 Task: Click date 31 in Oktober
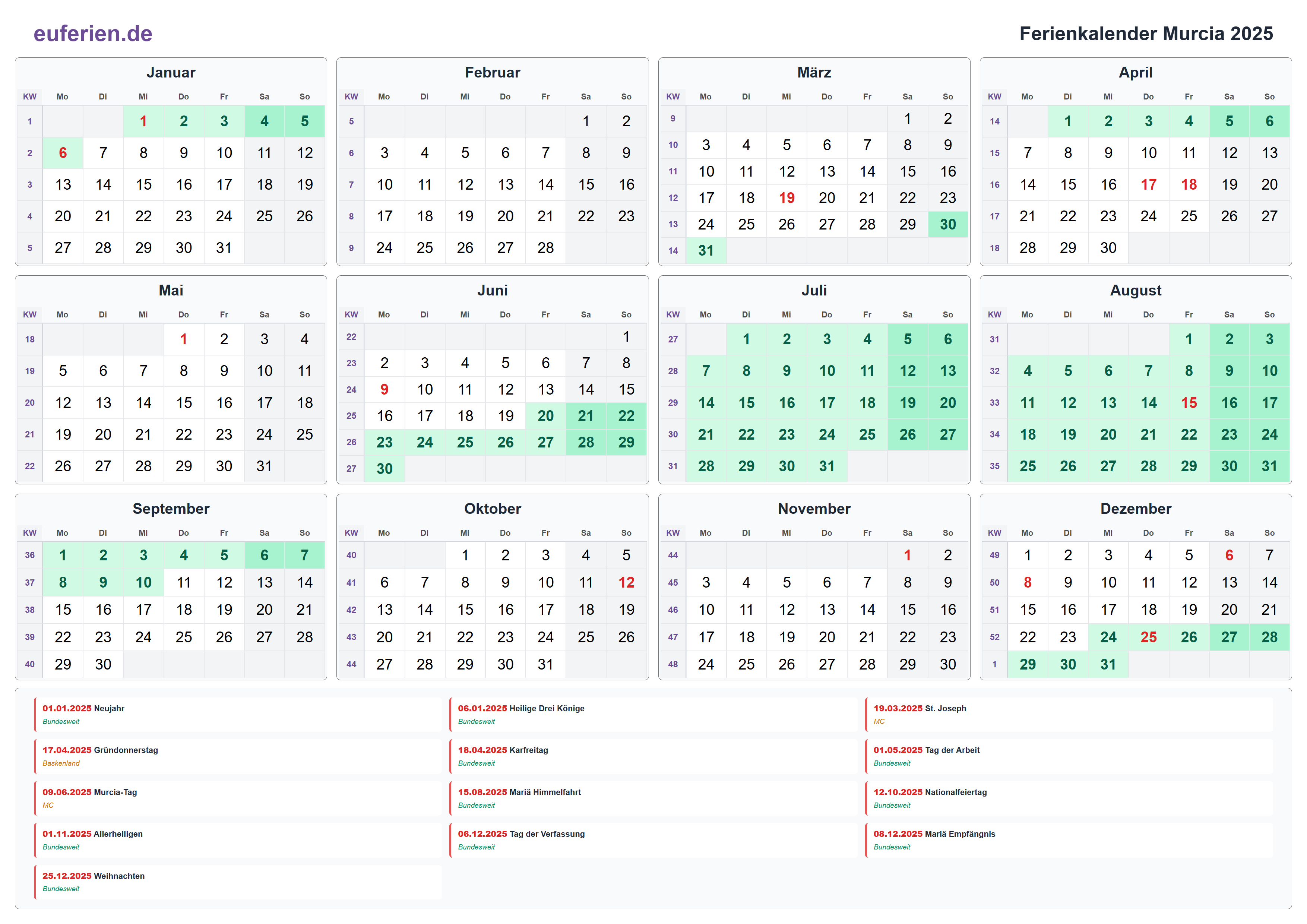[545, 664]
